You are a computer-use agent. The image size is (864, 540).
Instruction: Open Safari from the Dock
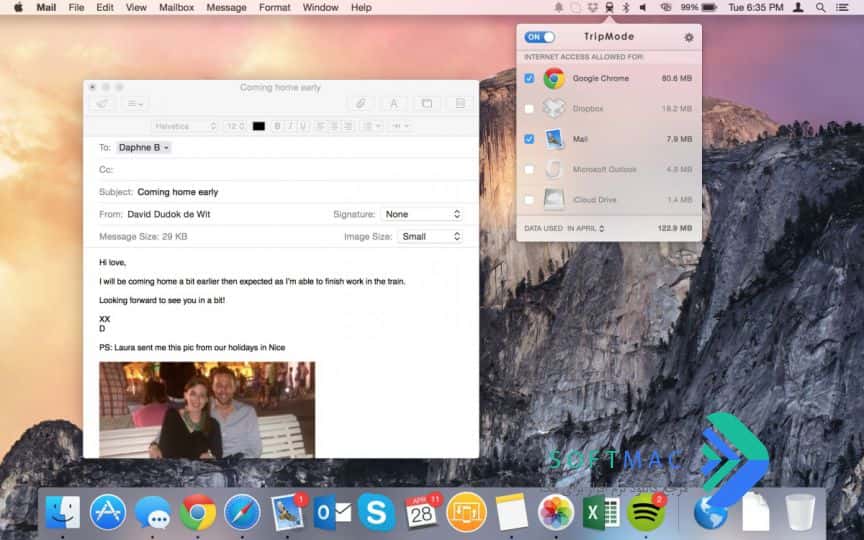click(242, 512)
